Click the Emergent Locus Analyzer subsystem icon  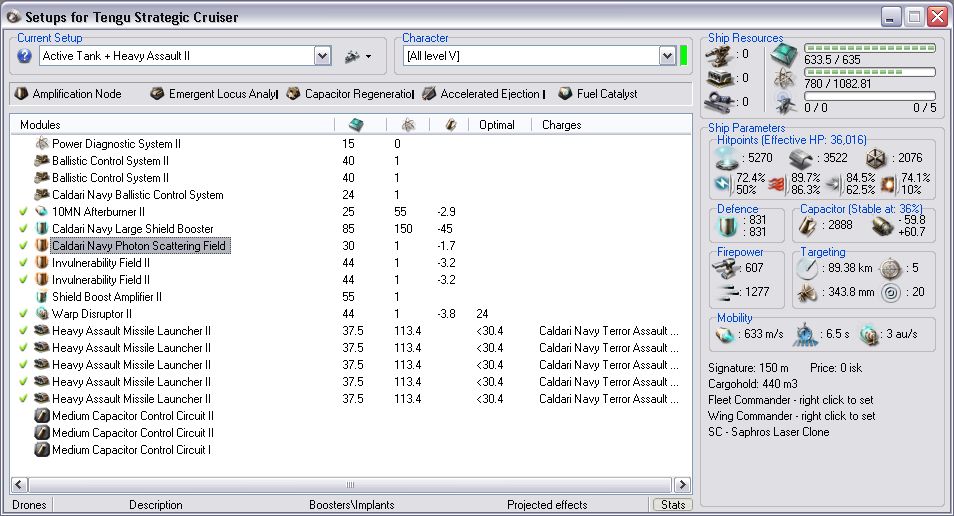(157, 94)
